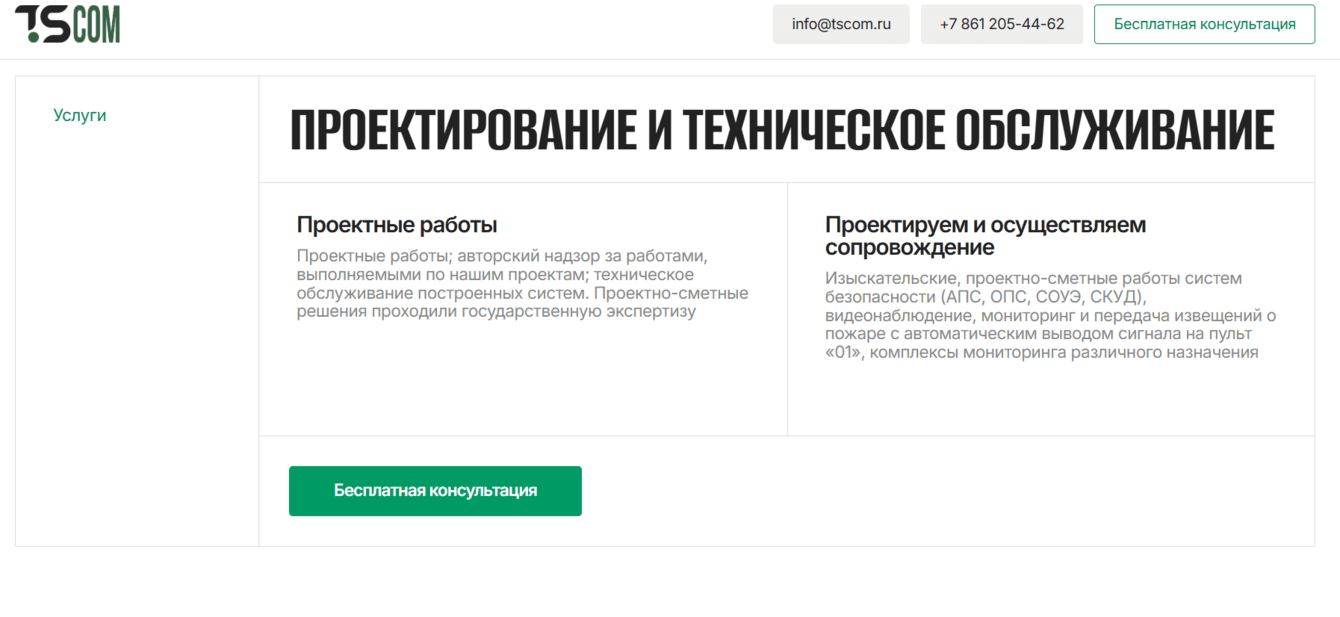Viewport: 1340px width, 617px height.
Task: Open the info@tscom.ru email link
Action: click(841, 24)
